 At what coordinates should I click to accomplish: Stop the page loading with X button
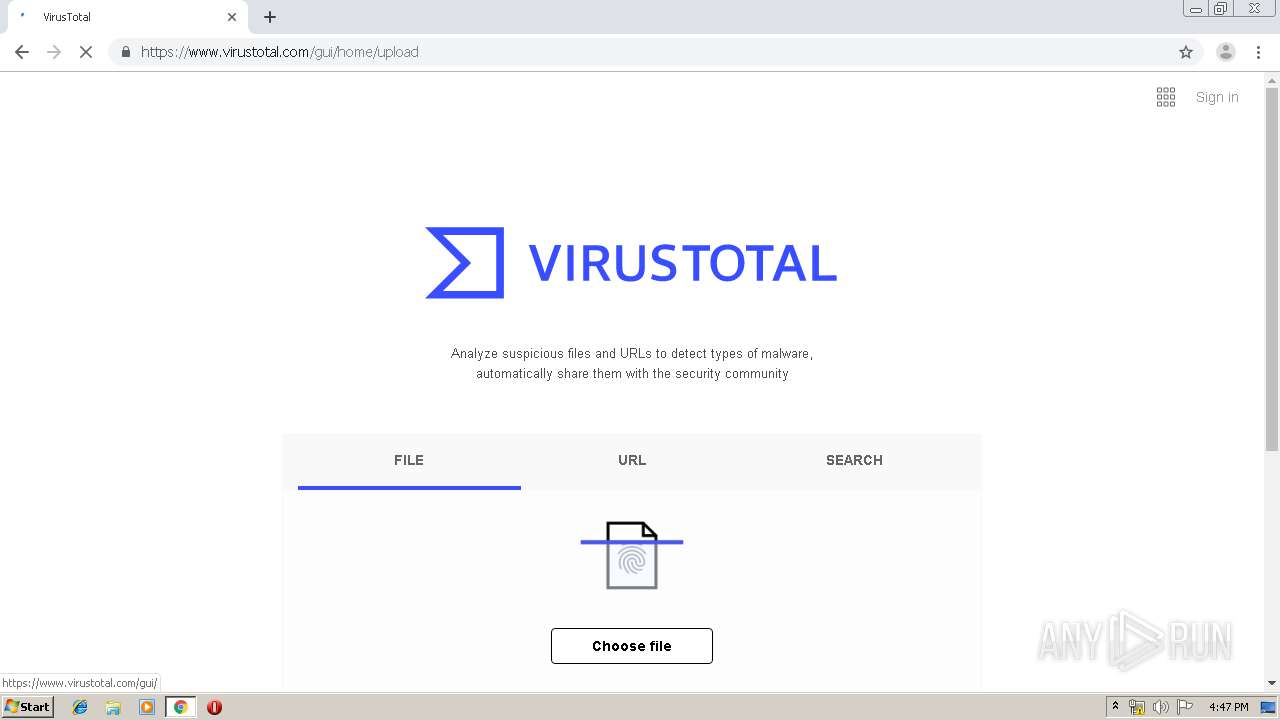(86, 52)
